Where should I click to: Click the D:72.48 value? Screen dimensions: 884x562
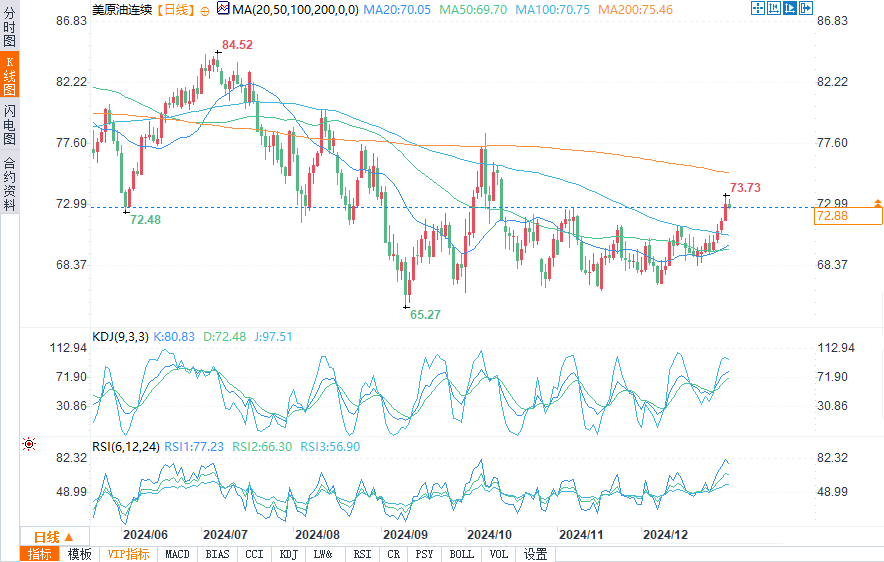224,337
